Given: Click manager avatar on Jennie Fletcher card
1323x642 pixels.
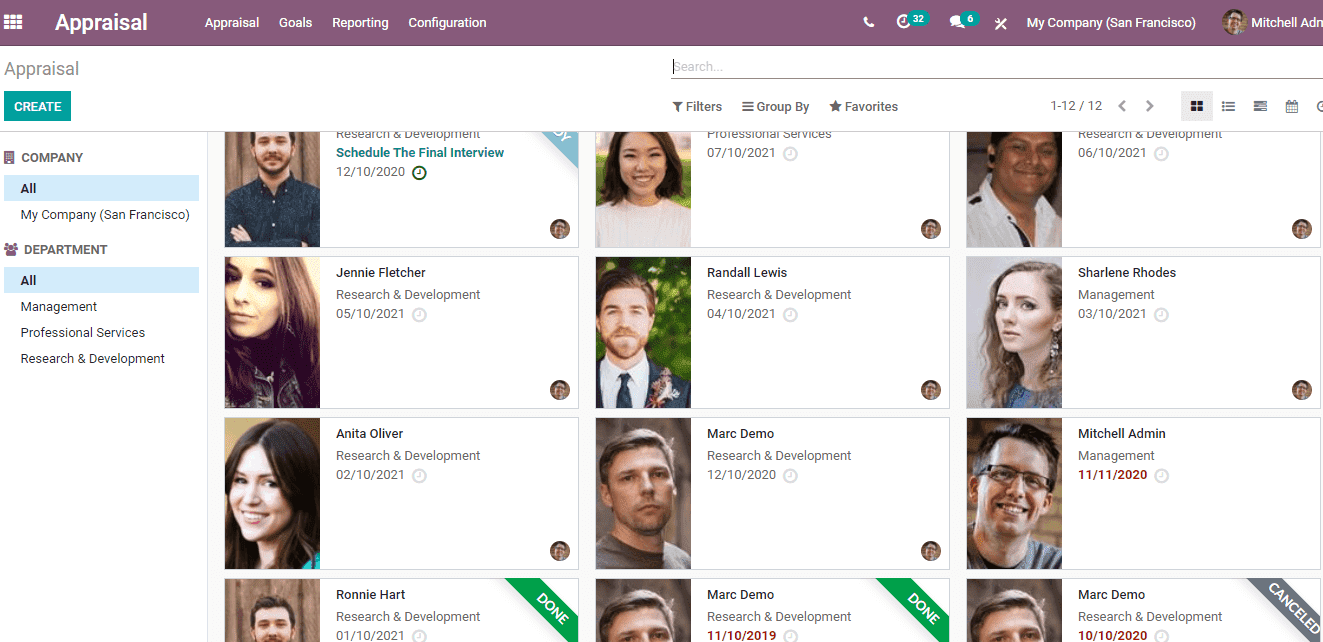Looking at the screenshot, I should click(560, 390).
